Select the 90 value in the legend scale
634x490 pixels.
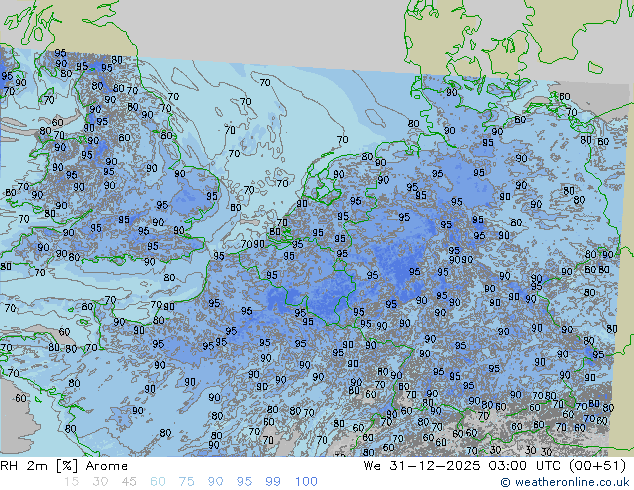click(215, 482)
